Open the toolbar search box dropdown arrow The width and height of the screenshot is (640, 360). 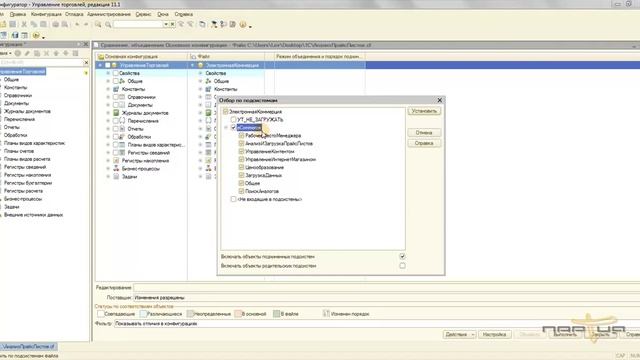[166, 24]
